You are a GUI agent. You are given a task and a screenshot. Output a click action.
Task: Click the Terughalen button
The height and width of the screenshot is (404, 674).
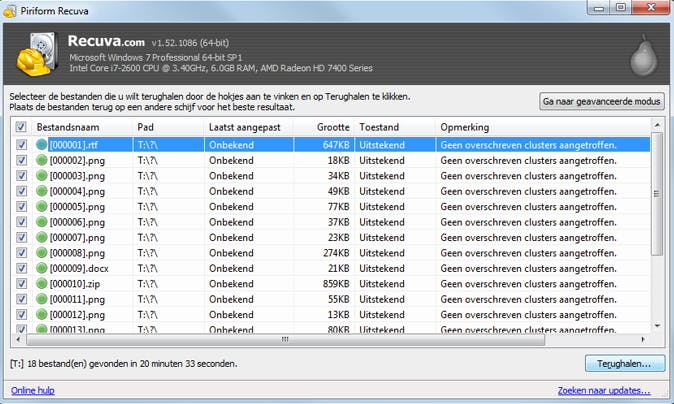click(x=625, y=364)
